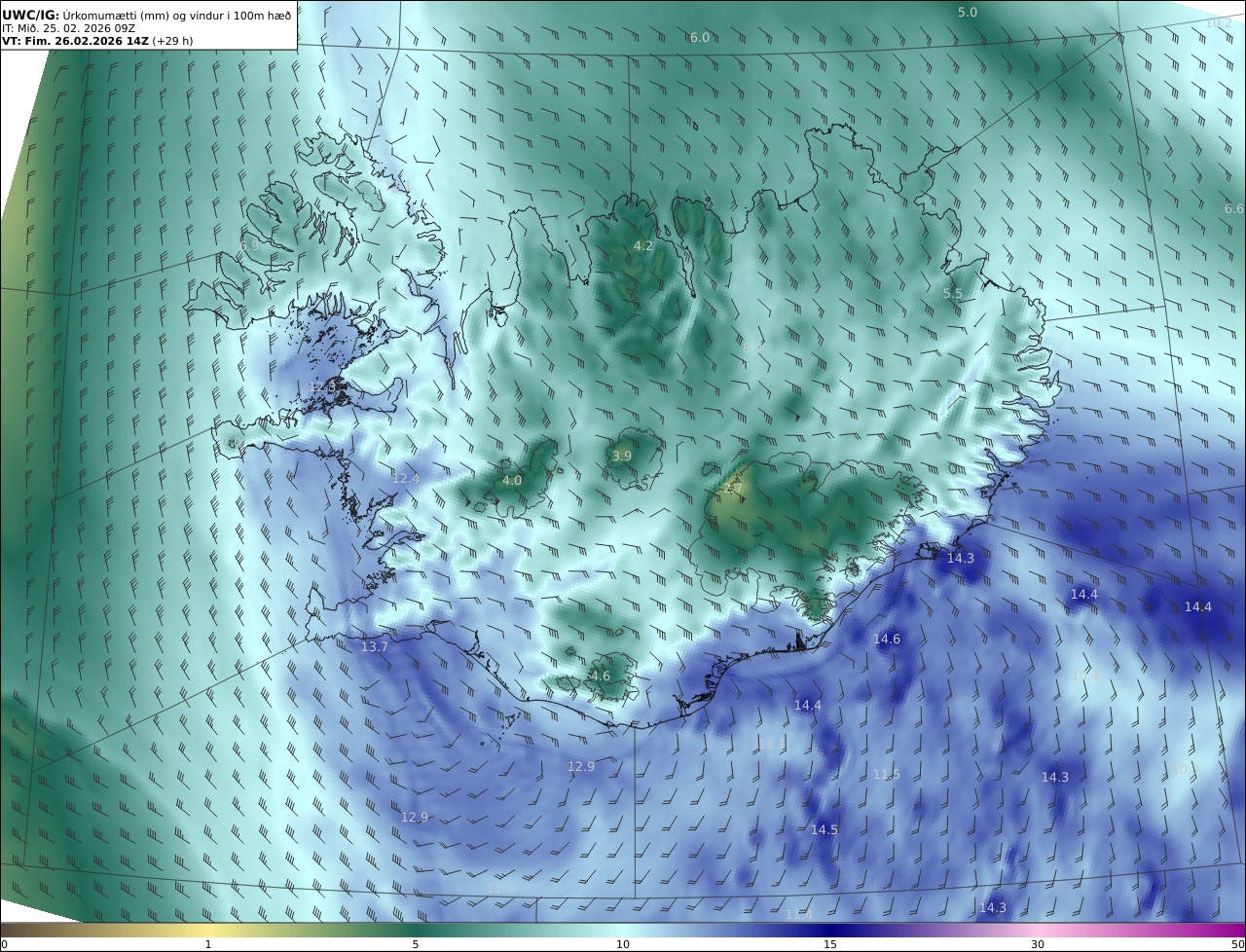Select the '3.9' value label
Screen dimensions: 1246x952
pos(622,457)
